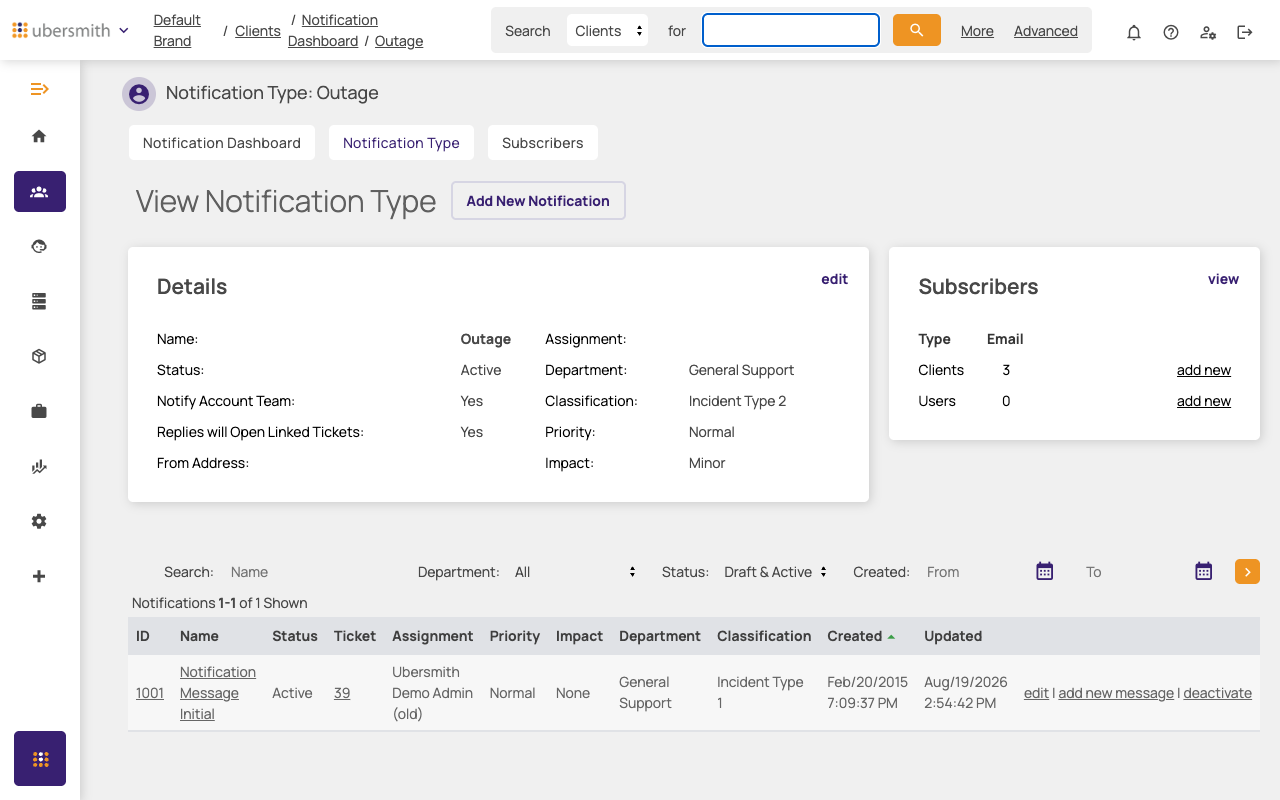This screenshot has width=1280, height=800.
Task: Open the ubersmith brand dropdown
Action: 71,30
